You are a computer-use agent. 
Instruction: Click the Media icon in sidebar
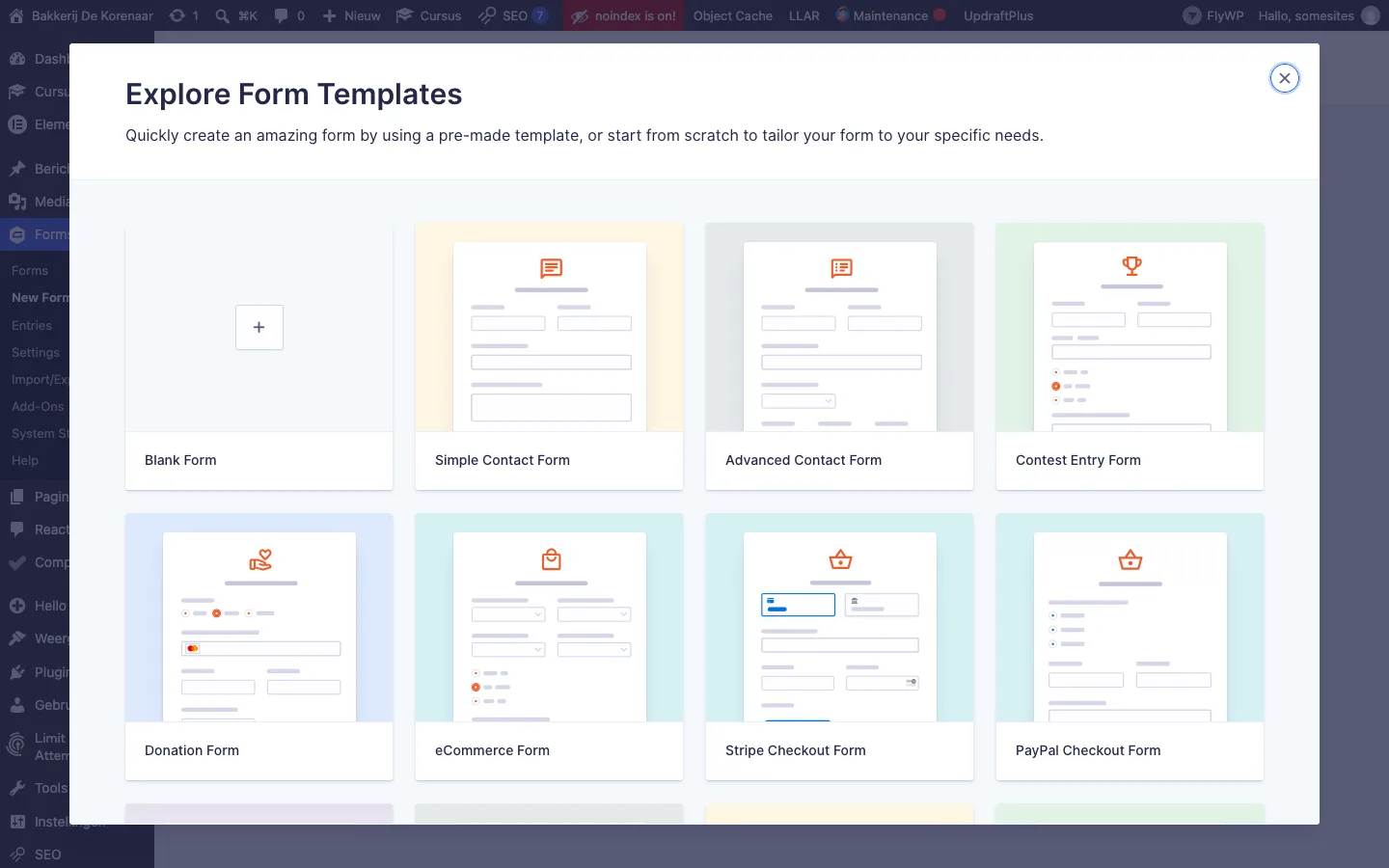pyautogui.click(x=16, y=202)
